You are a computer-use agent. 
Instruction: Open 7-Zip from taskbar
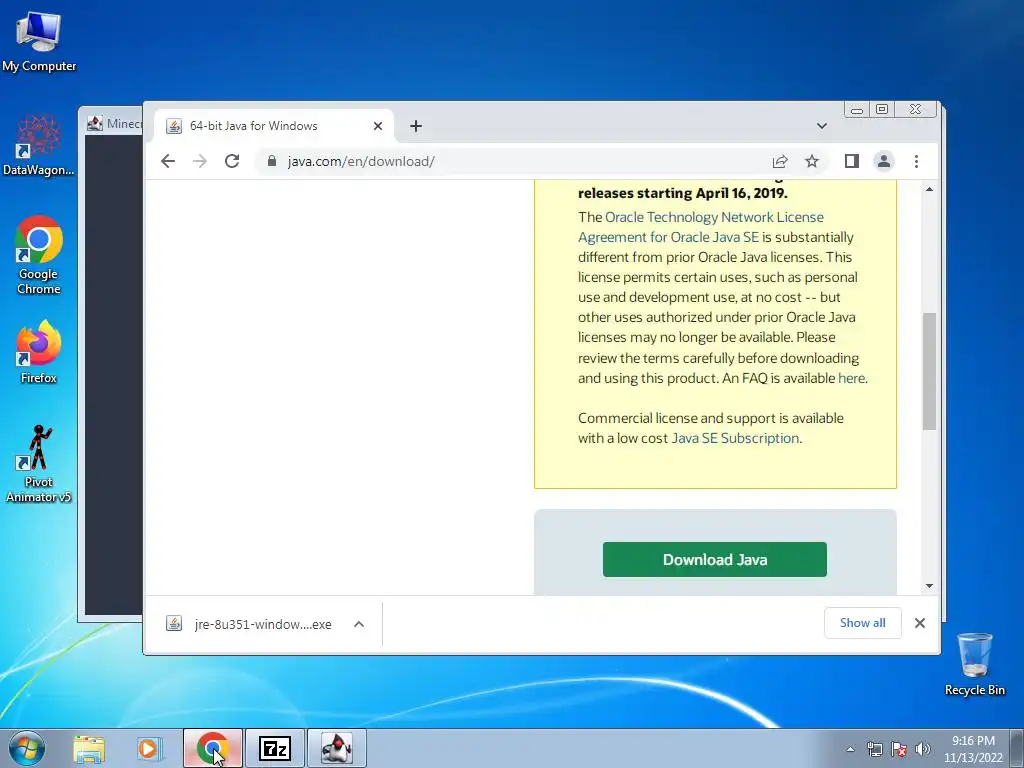click(x=275, y=748)
